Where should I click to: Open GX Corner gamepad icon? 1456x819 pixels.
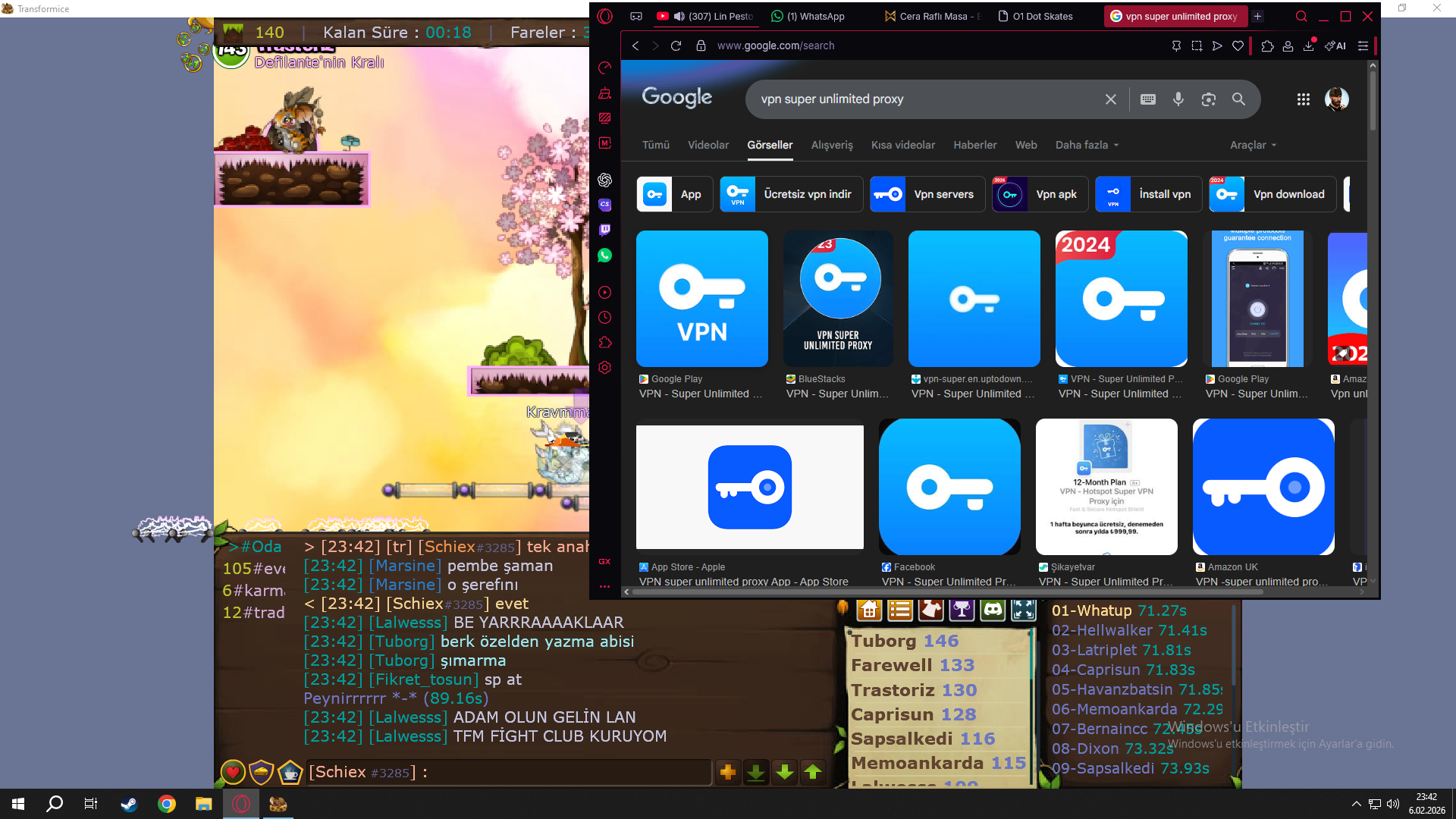point(636,16)
